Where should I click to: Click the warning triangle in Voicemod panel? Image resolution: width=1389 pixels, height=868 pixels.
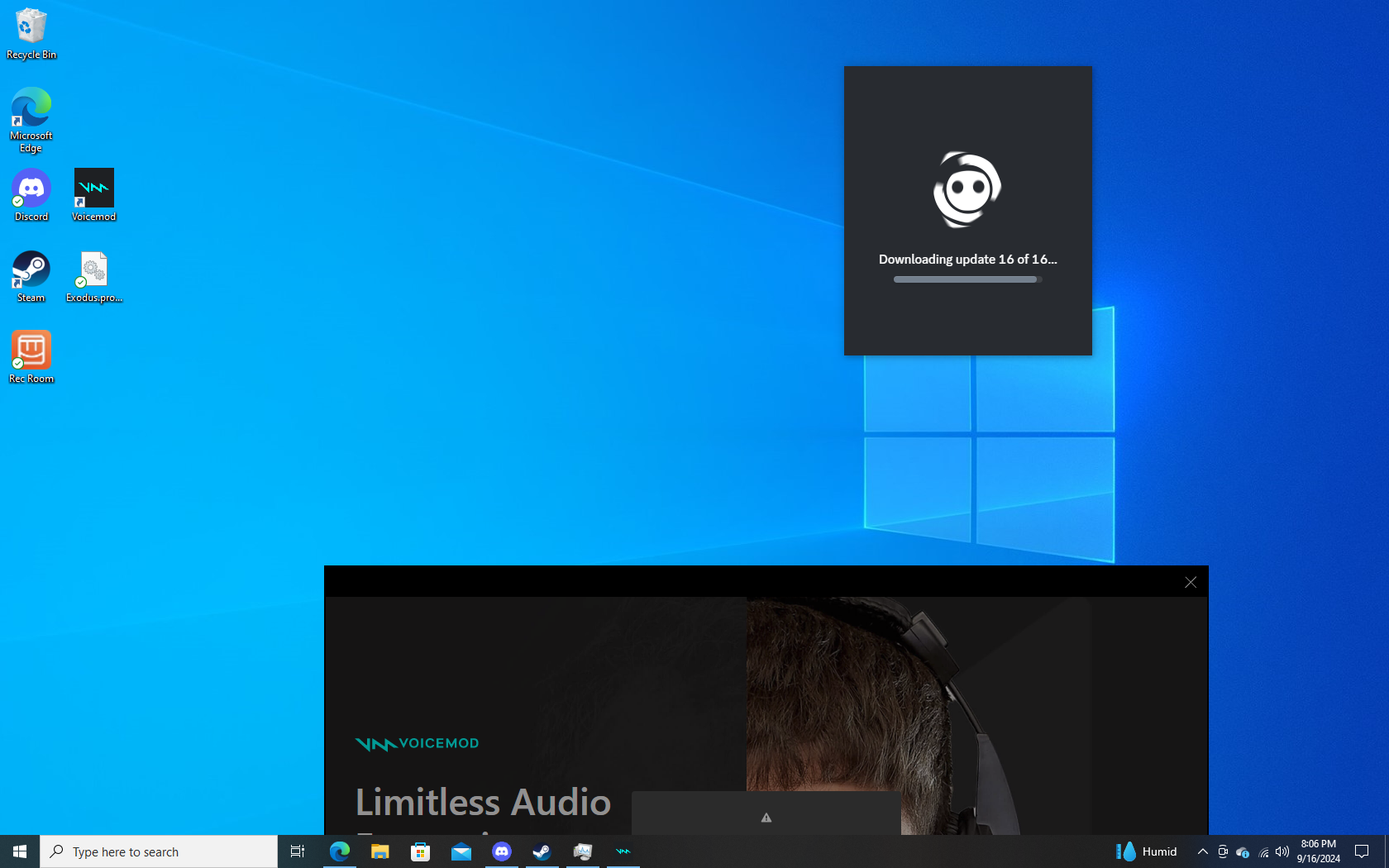766,818
